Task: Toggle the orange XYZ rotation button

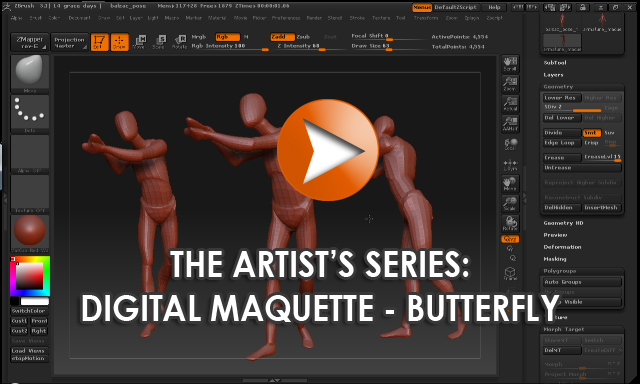Action: click(510, 239)
